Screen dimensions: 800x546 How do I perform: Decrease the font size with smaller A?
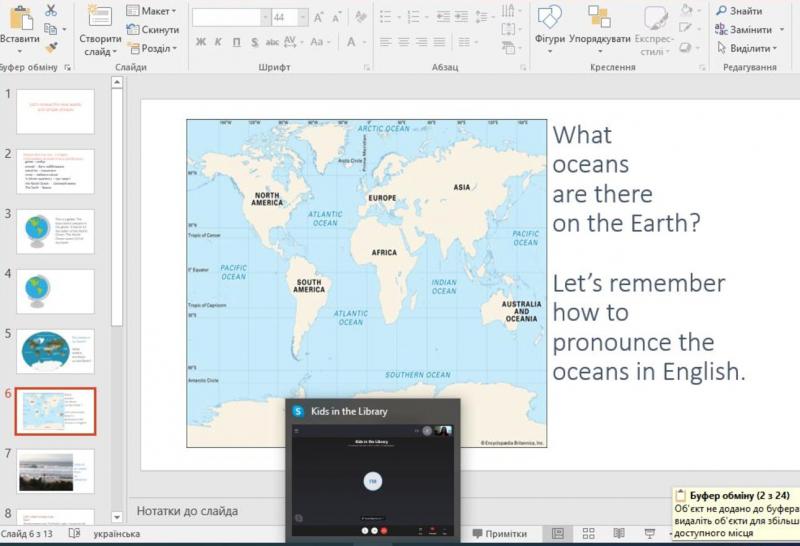click(x=336, y=18)
